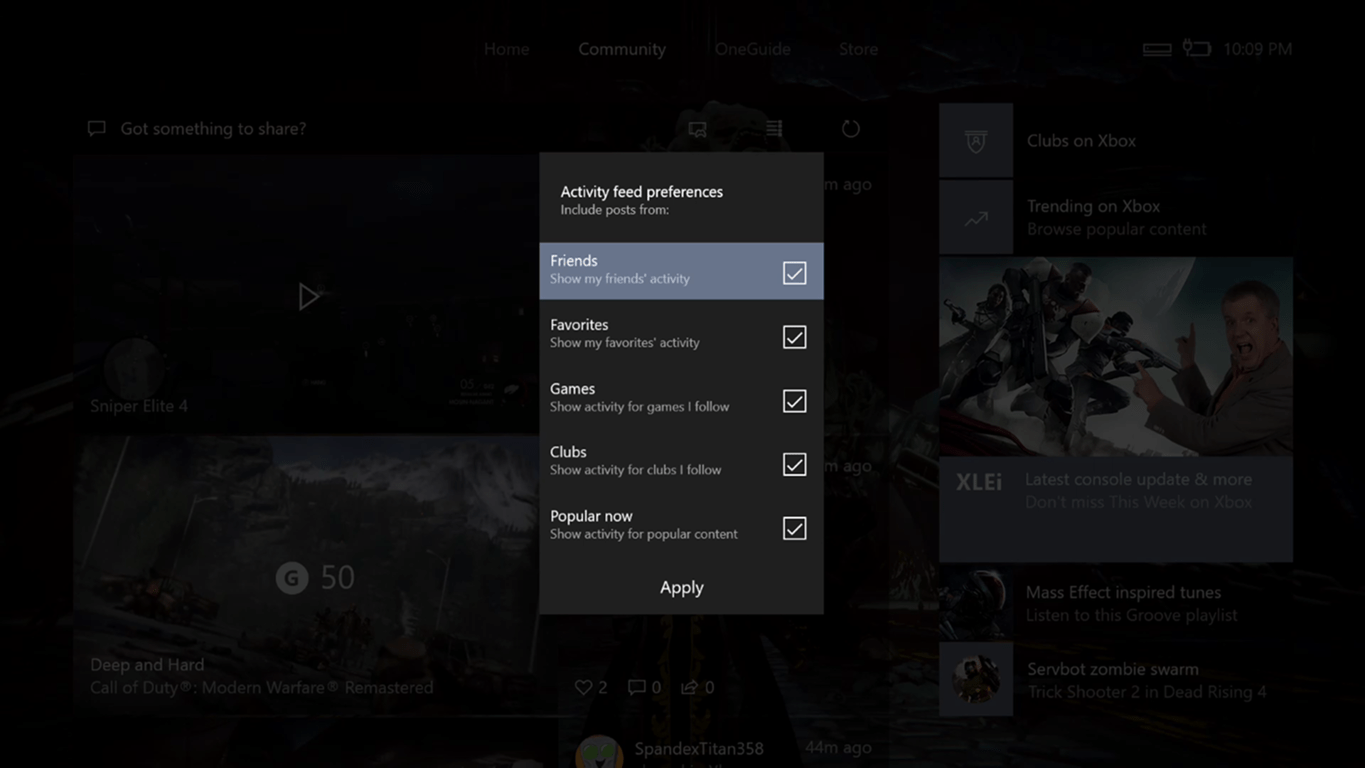Like the post with the heart icon
Image resolution: width=1365 pixels, height=768 pixels.
584,687
